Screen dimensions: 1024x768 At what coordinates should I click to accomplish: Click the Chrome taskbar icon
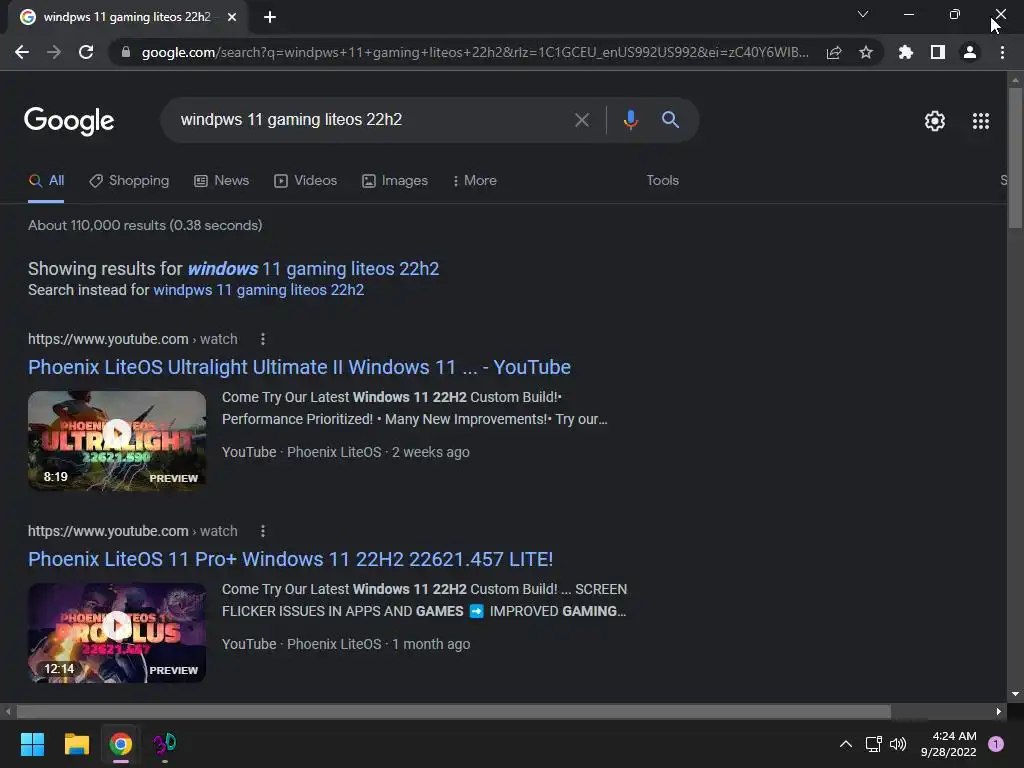(121, 744)
